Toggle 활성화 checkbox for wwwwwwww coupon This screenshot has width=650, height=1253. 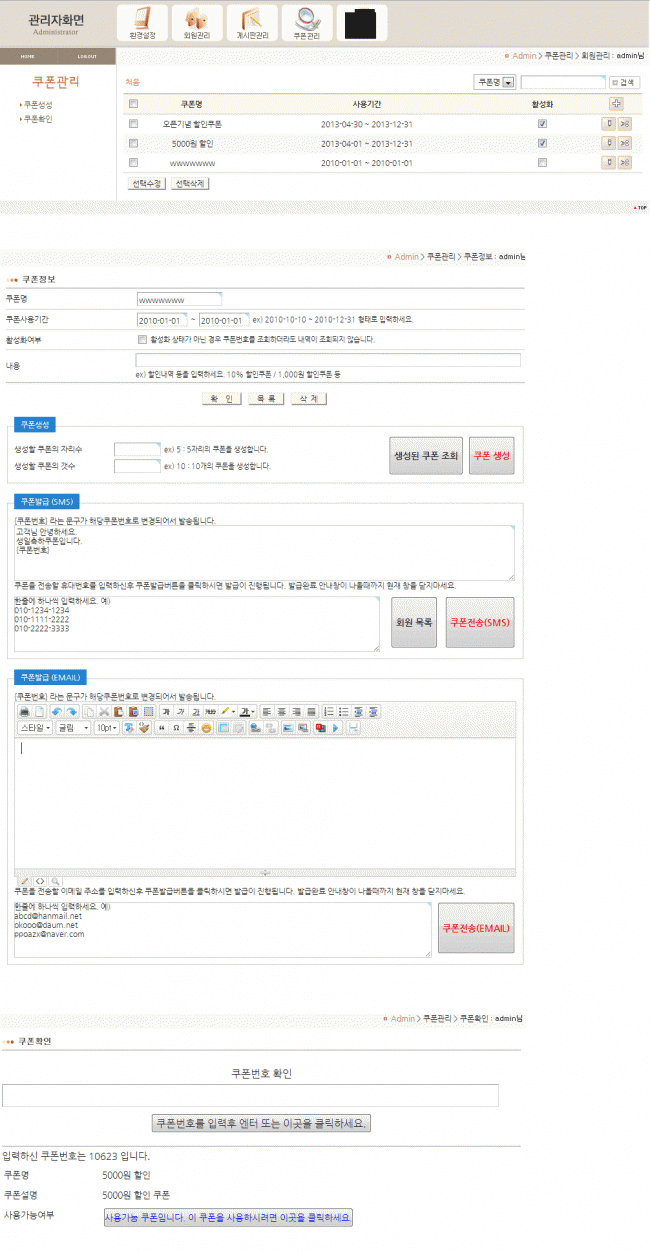click(542, 162)
